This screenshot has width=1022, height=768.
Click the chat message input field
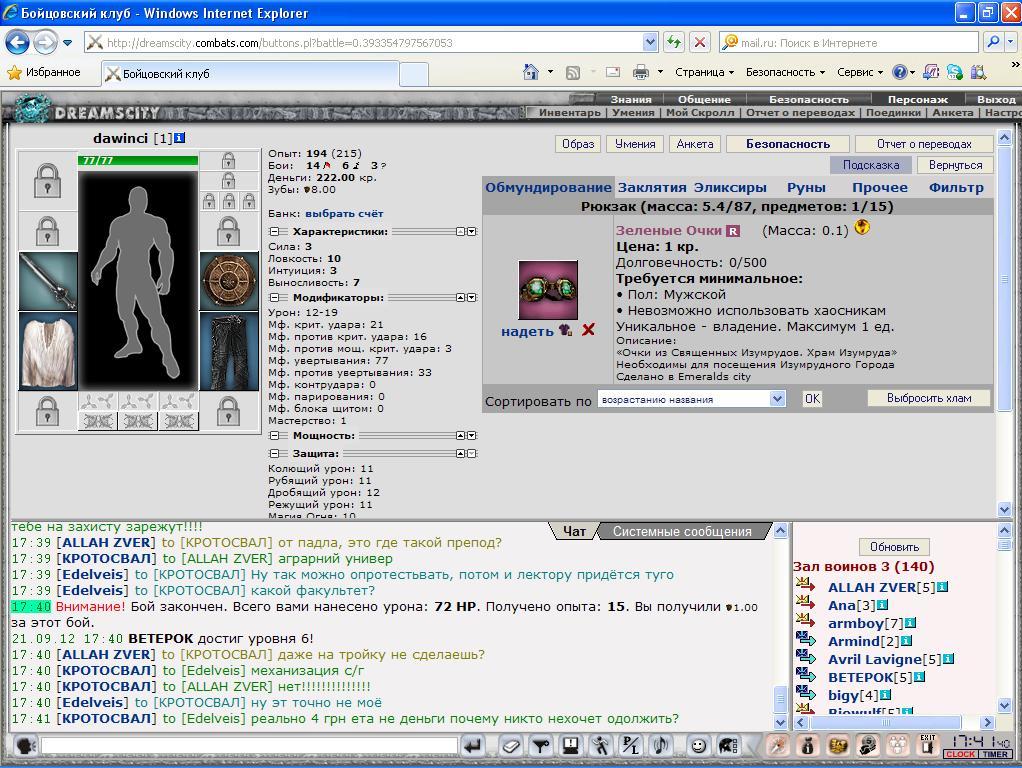[250, 745]
